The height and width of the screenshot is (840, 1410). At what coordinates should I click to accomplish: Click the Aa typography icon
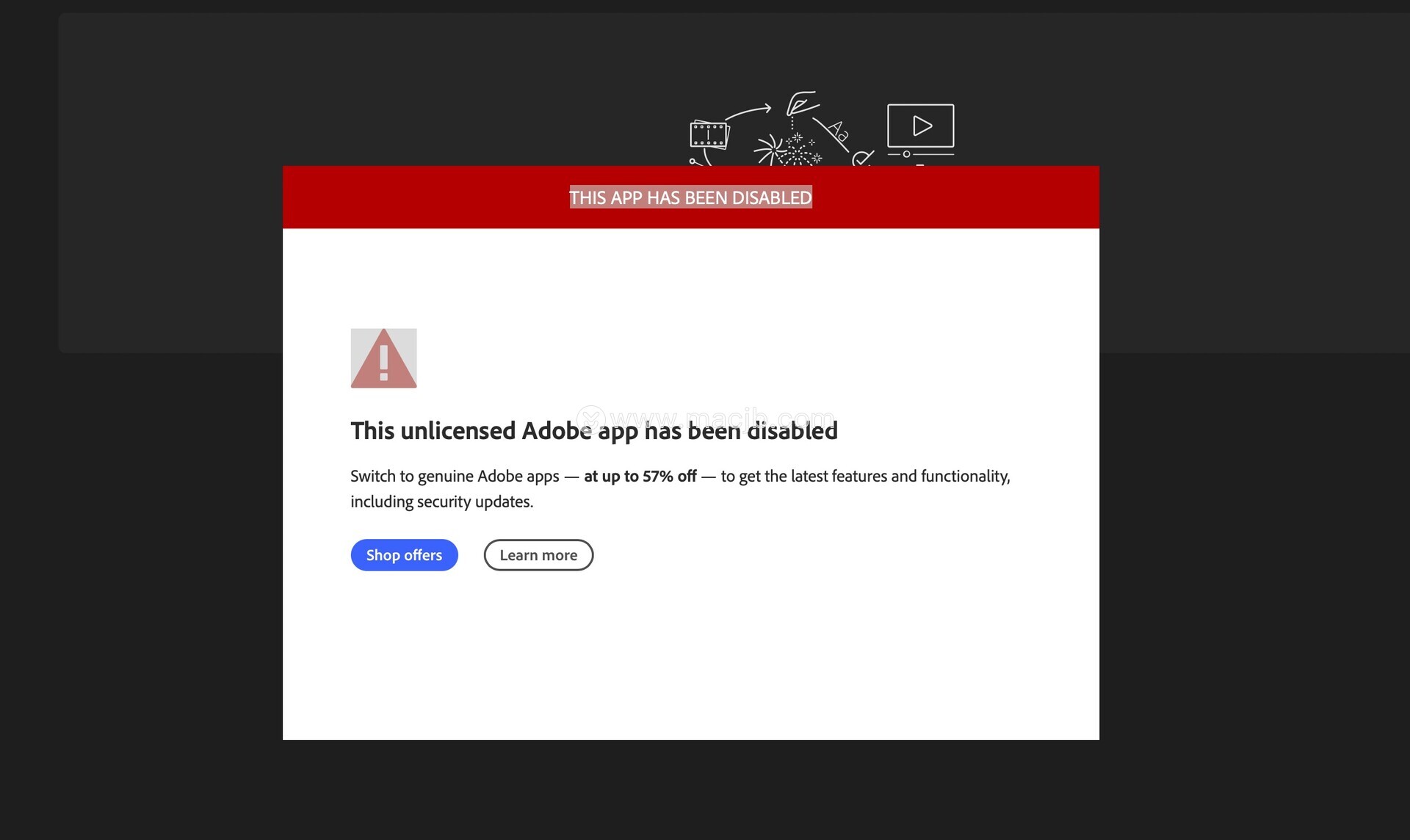tap(839, 131)
